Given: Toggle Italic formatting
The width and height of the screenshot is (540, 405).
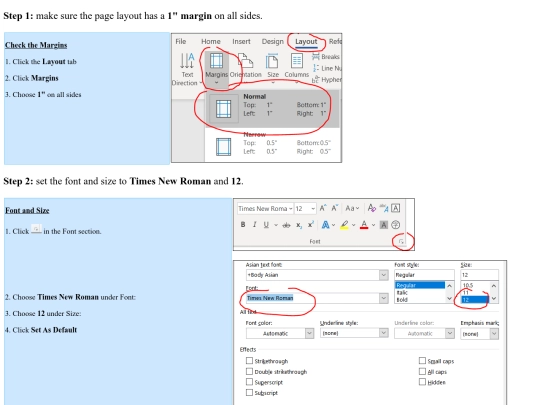Looking at the screenshot, I should tap(255, 225).
